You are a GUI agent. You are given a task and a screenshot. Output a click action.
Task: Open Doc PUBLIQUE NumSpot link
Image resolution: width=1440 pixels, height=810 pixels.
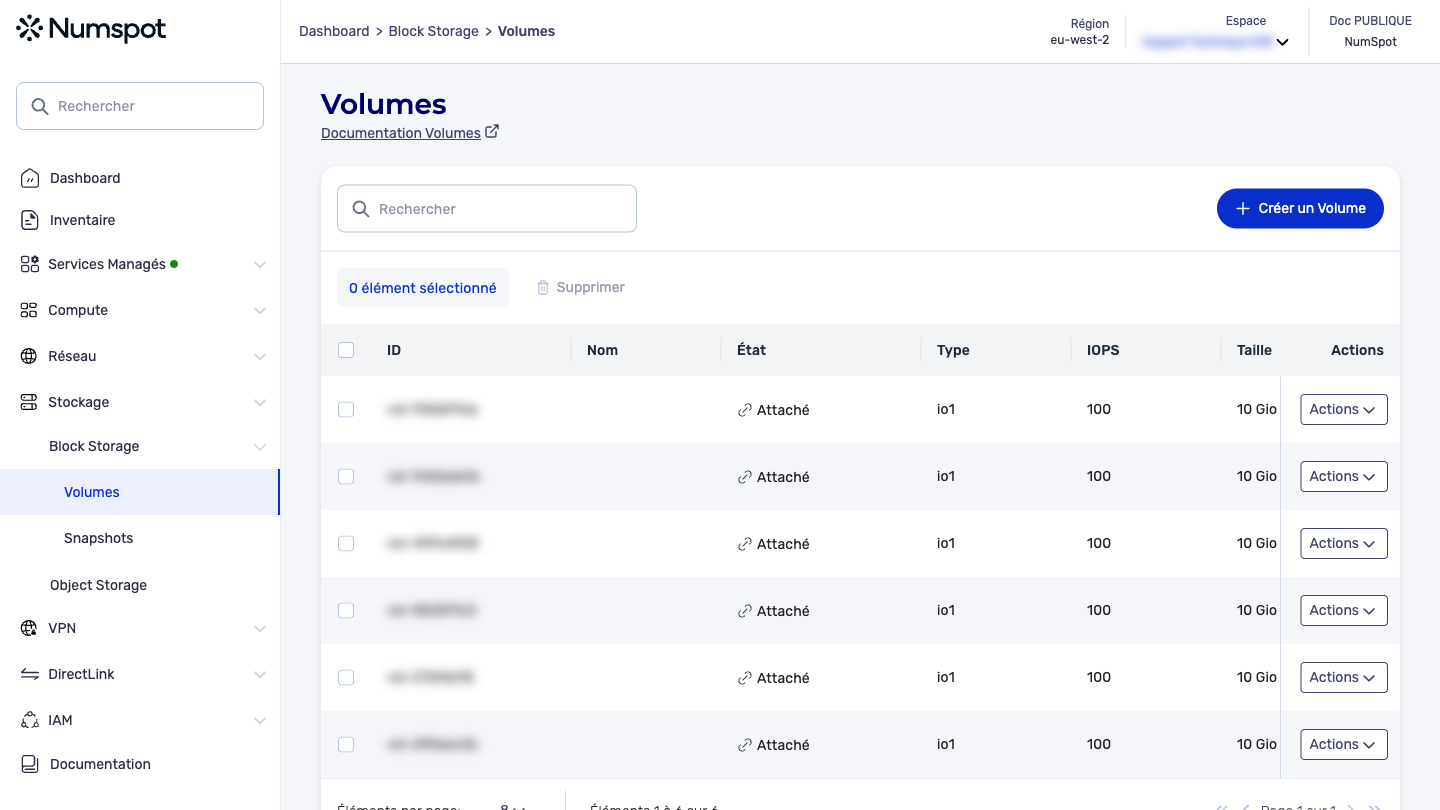(x=1370, y=31)
